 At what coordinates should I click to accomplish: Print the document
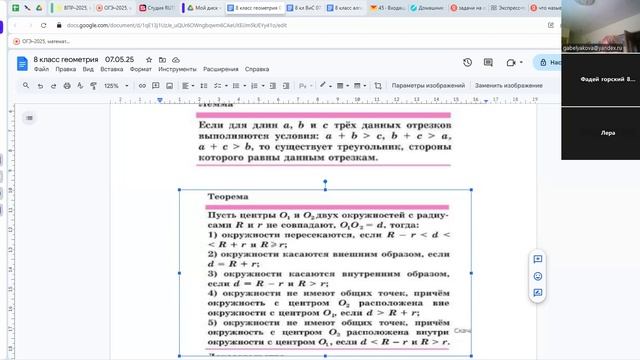67,86
